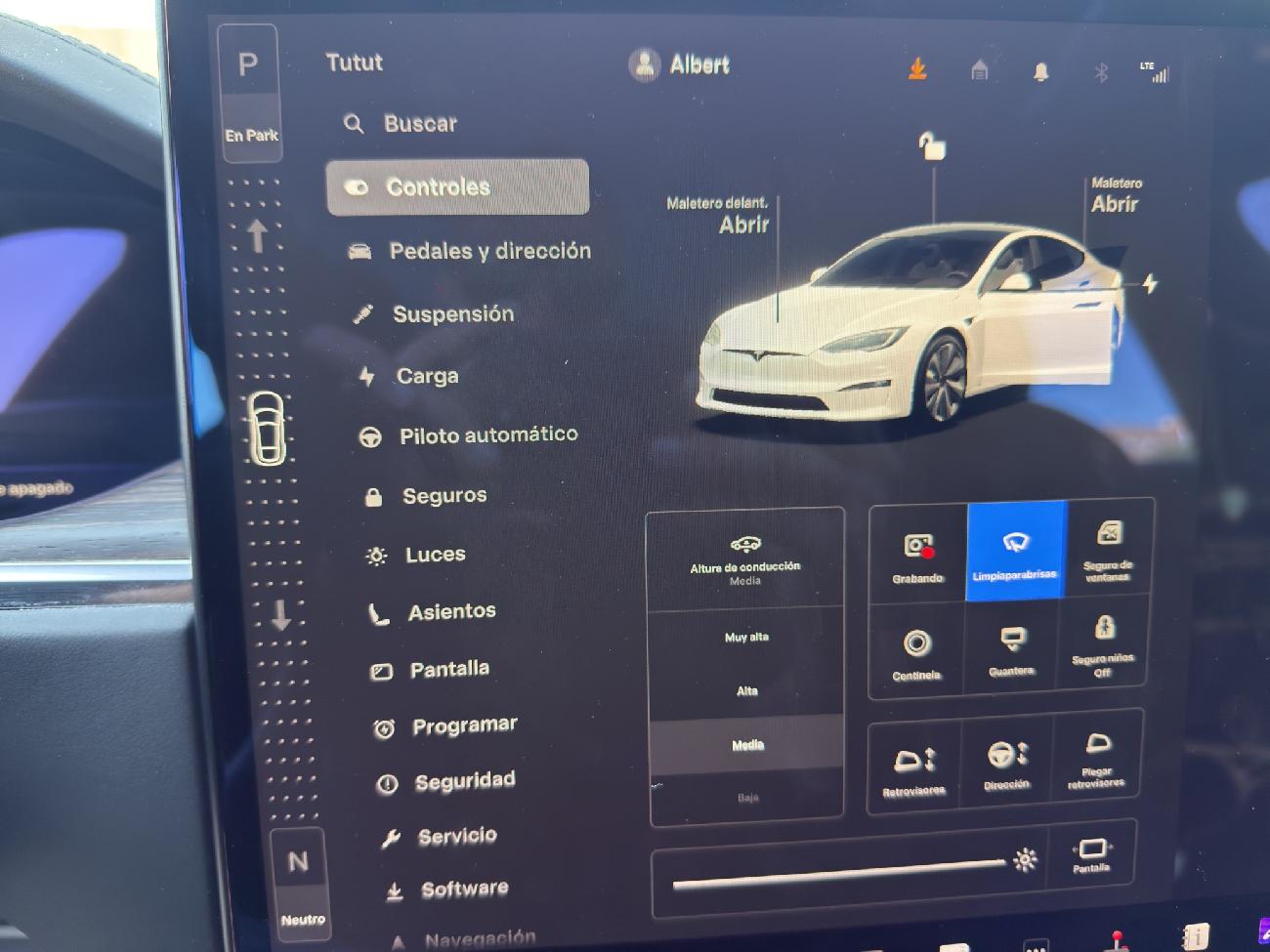Tap the seat icon beside Asientos
The width and height of the screenshot is (1270, 952).
click(378, 614)
